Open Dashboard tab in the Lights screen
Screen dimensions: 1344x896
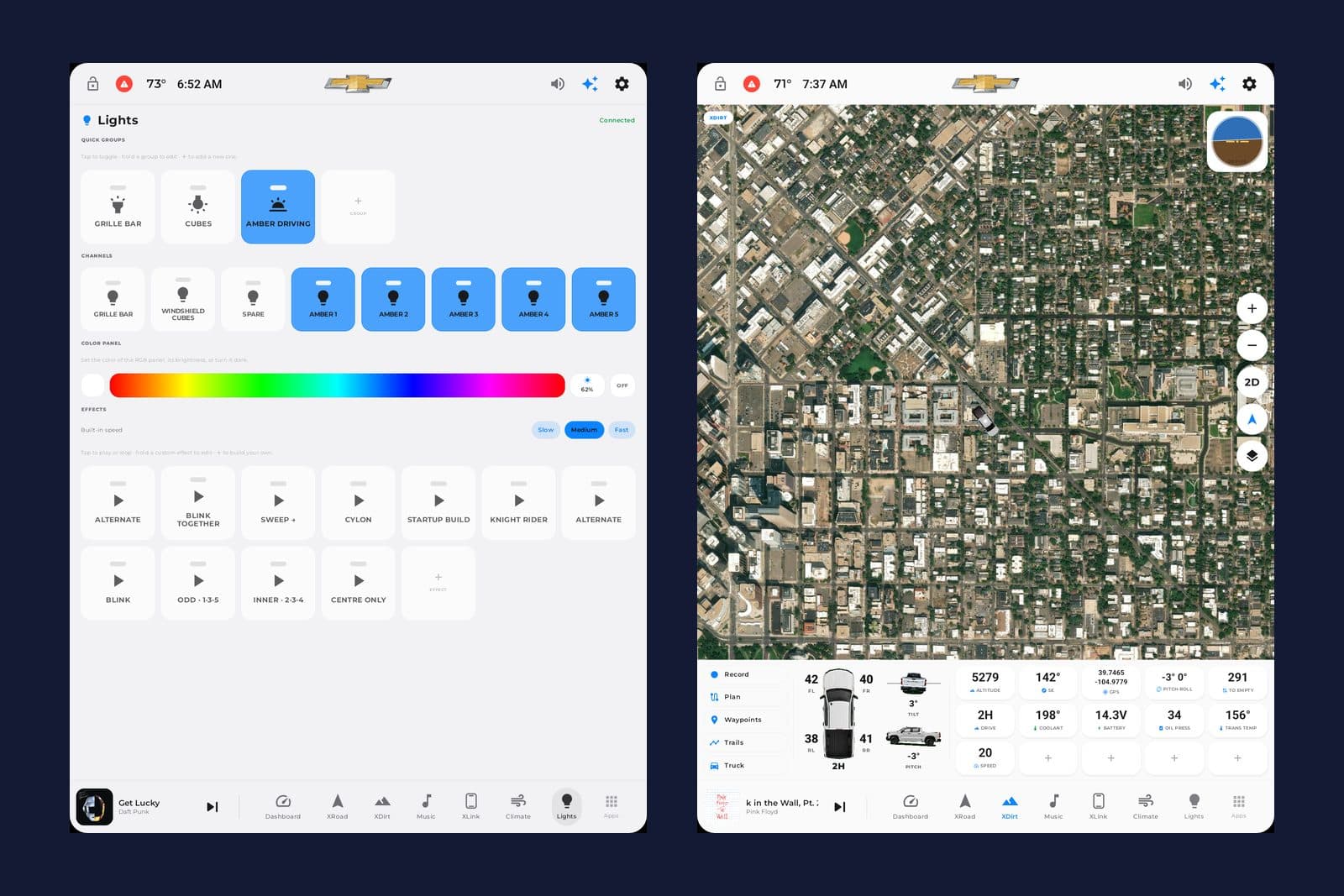point(283,807)
